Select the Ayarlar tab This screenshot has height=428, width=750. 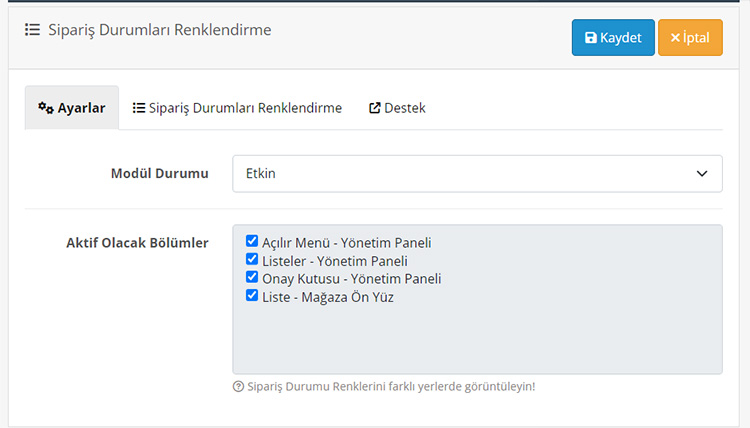pos(72,108)
